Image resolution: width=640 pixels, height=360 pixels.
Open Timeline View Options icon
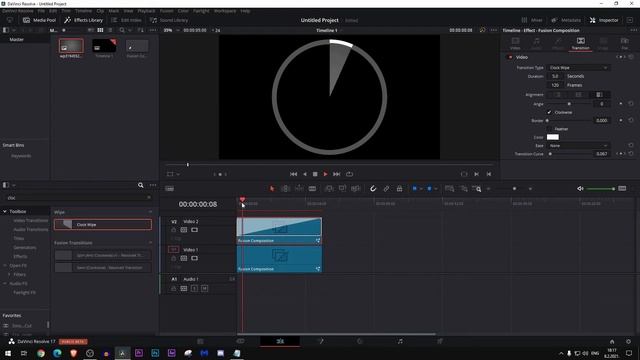point(169,188)
